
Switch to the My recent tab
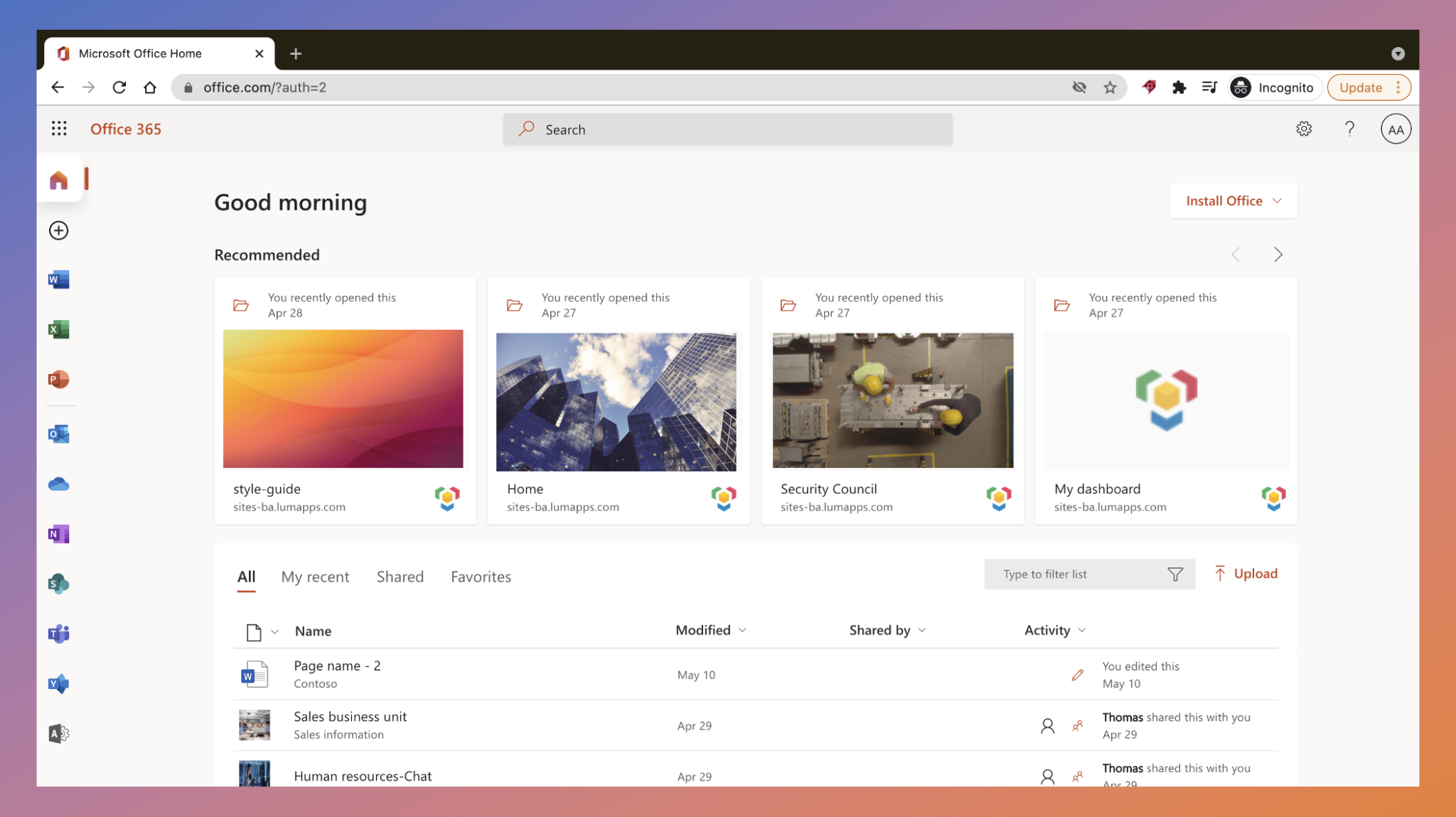tap(315, 577)
